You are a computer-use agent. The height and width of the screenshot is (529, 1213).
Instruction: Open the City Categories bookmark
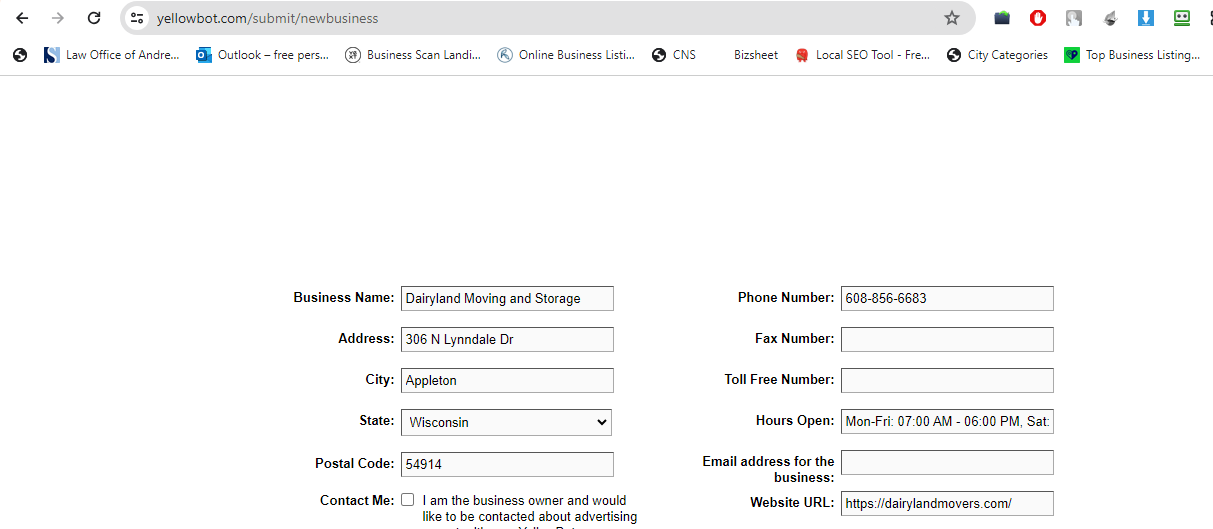click(998, 55)
